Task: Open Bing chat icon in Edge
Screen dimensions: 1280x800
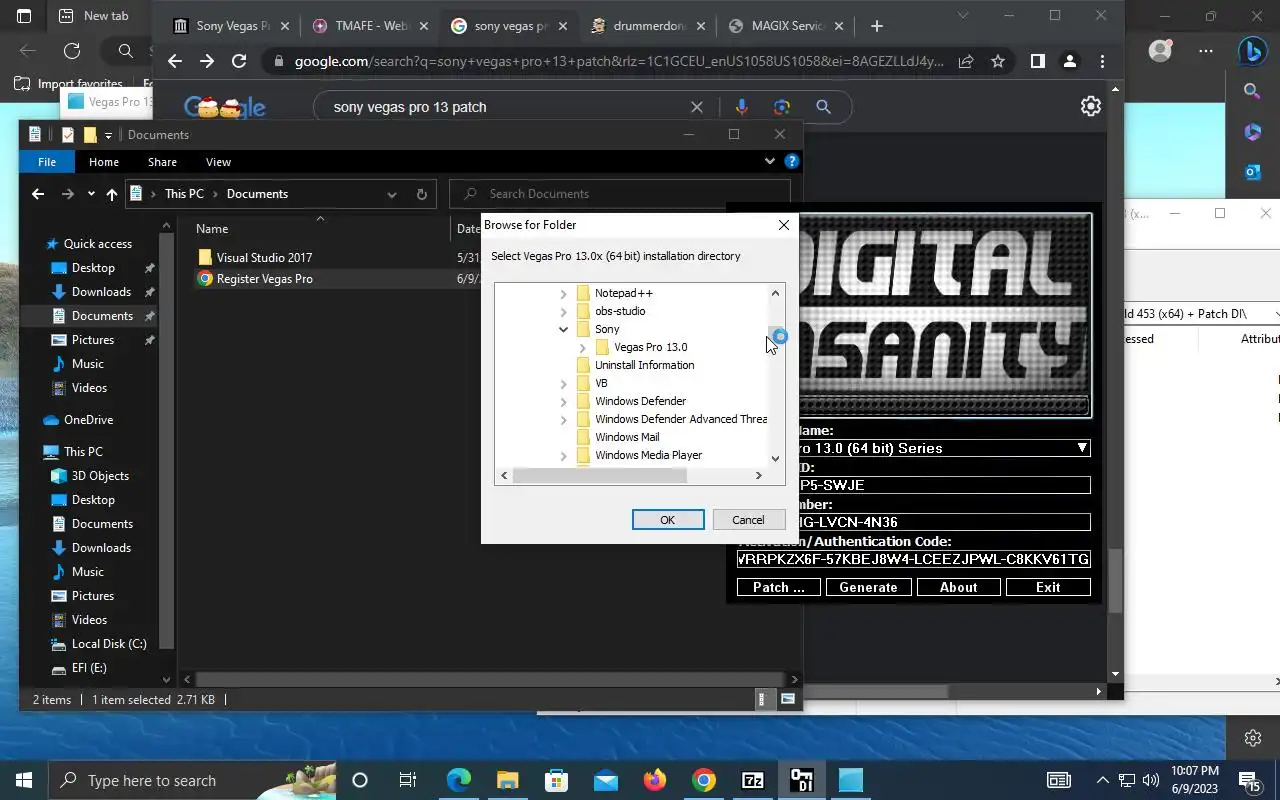Action: (x=1253, y=50)
